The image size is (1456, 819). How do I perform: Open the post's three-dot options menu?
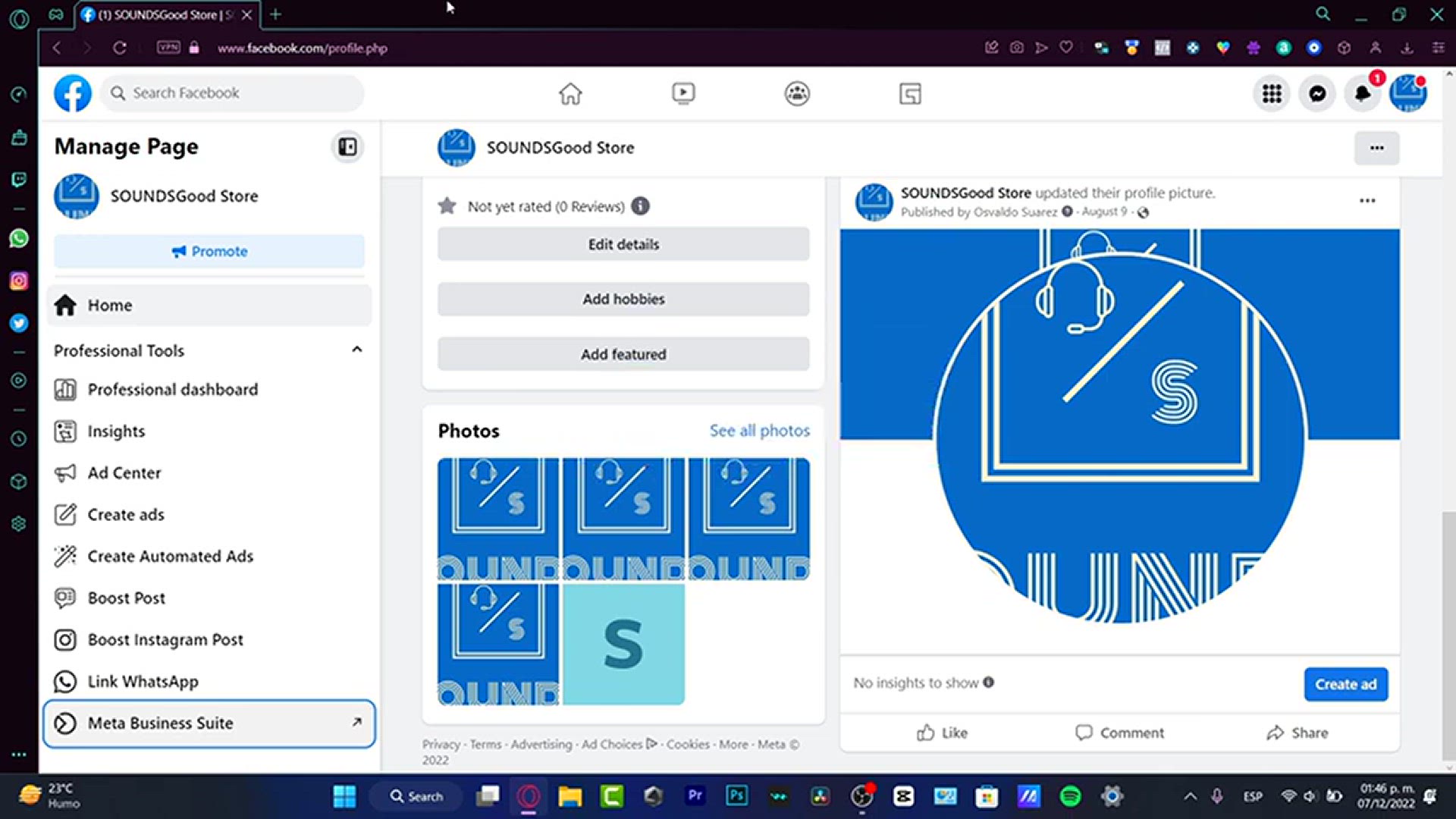click(x=1367, y=201)
